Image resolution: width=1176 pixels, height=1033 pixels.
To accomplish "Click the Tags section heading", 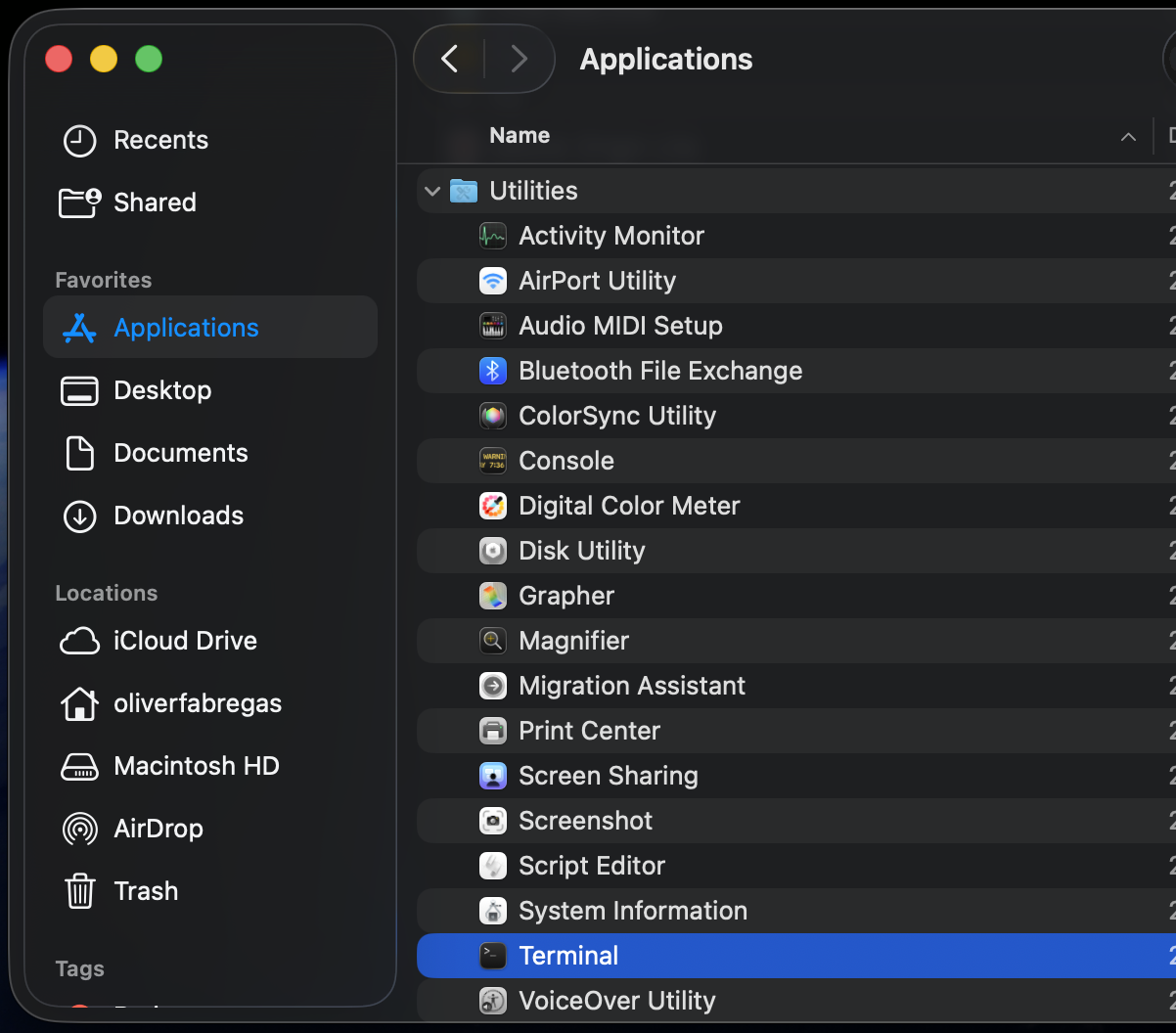I will tap(80, 969).
